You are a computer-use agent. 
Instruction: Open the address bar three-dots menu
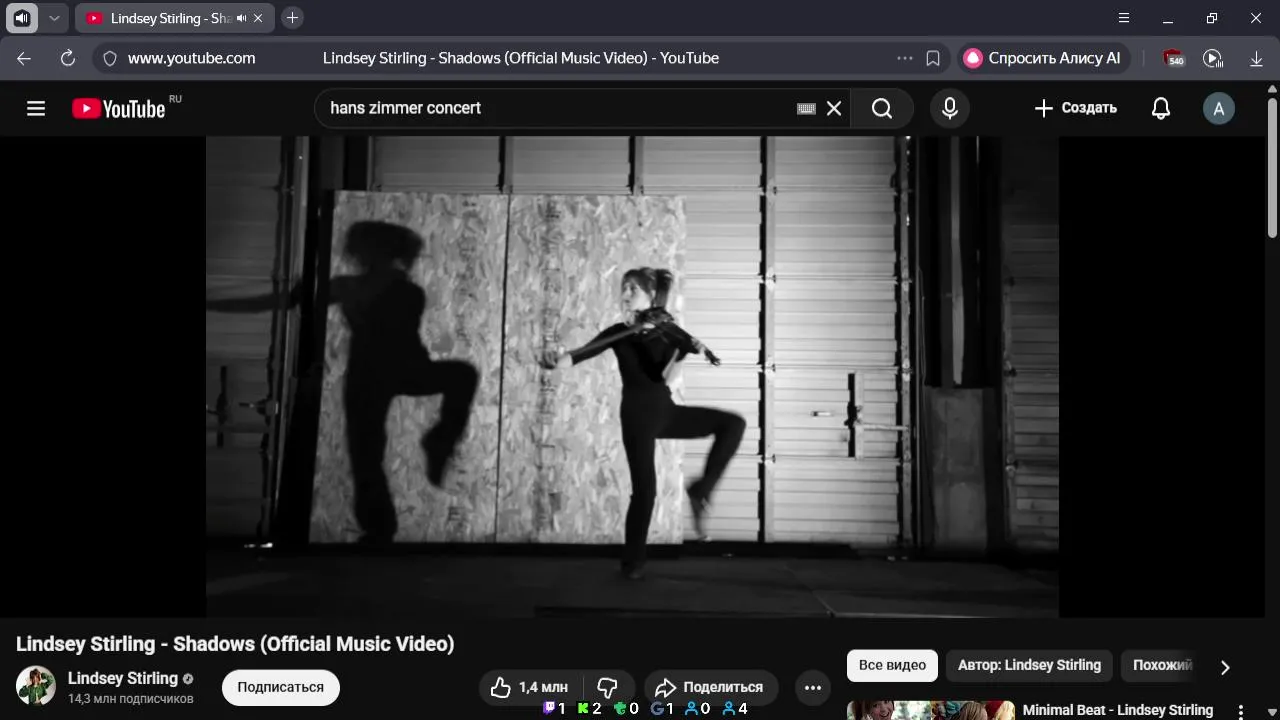coord(905,58)
